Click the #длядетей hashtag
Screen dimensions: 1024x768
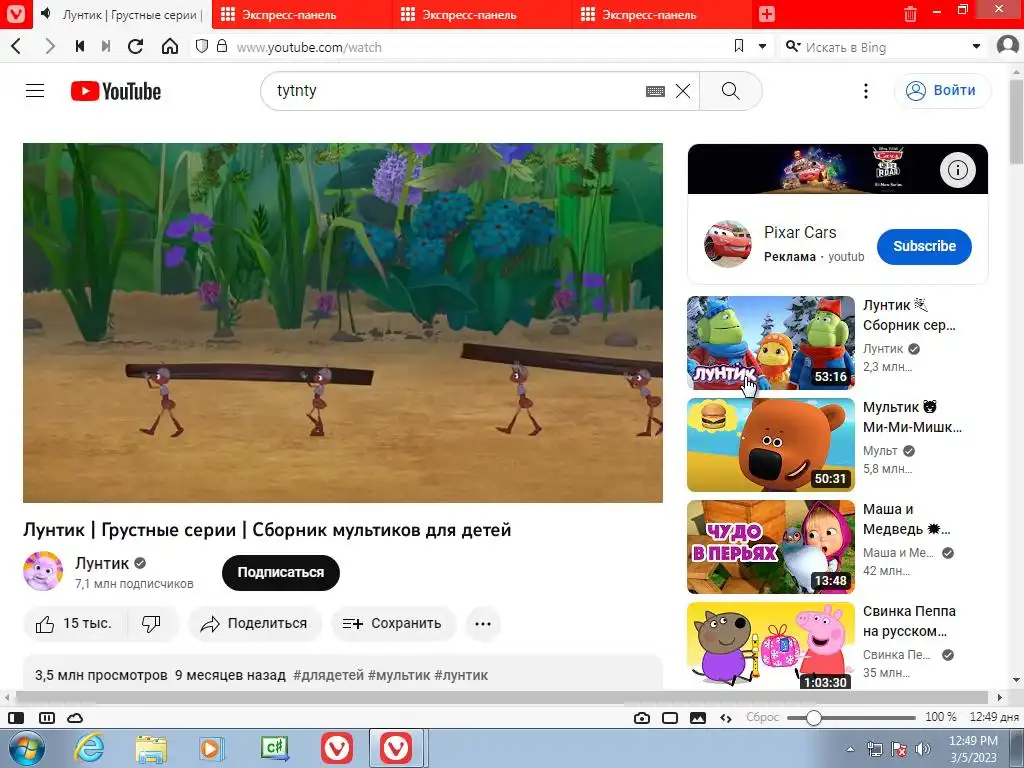[x=328, y=675]
